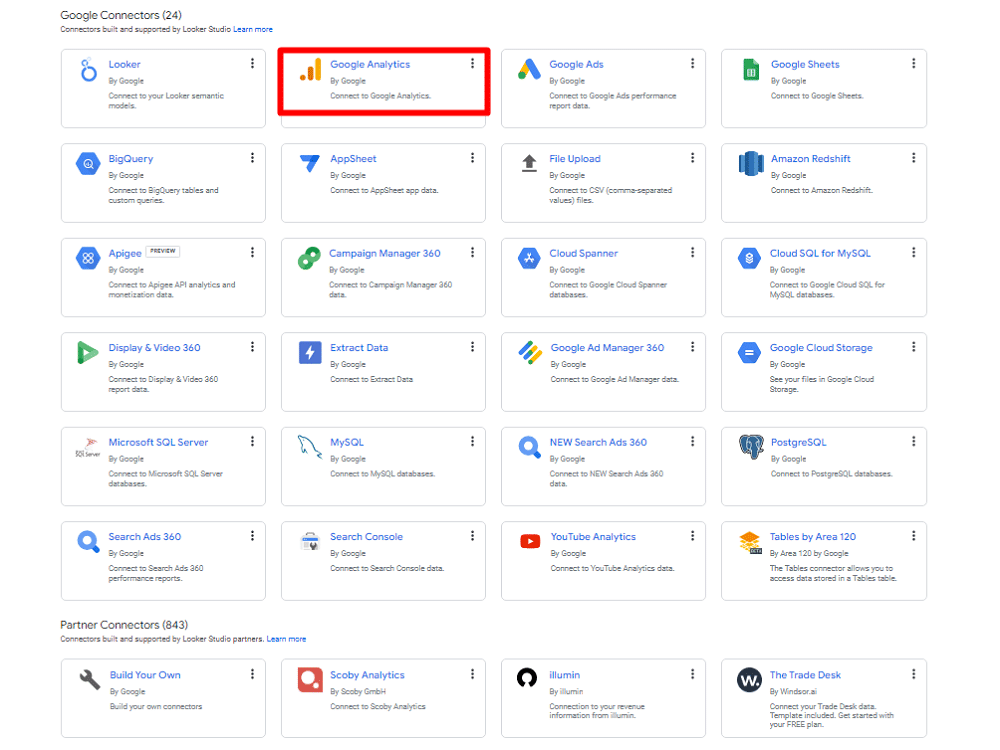Select the Campaign Manager 360 title
The image size is (1000, 750).
pyautogui.click(x=383, y=253)
